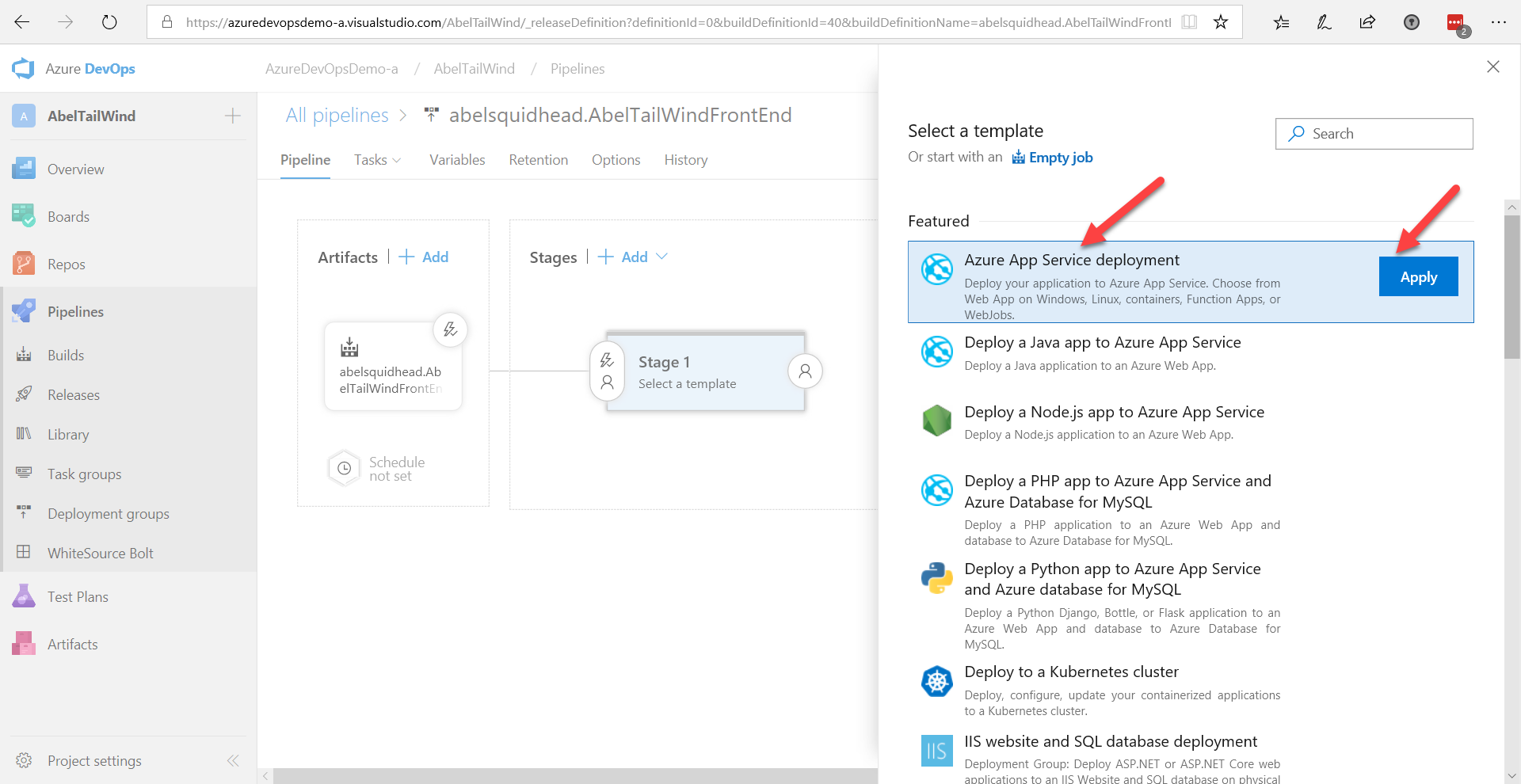Click the Python template icon
The height and width of the screenshot is (784, 1521).
[937, 578]
